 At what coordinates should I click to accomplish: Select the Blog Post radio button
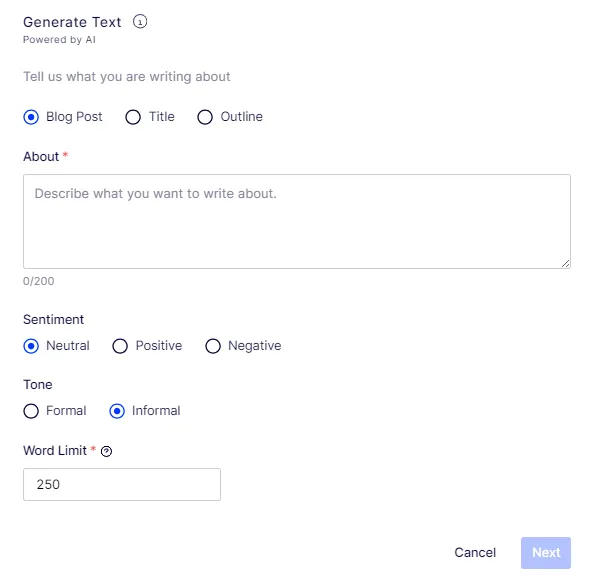click(31, 117)
